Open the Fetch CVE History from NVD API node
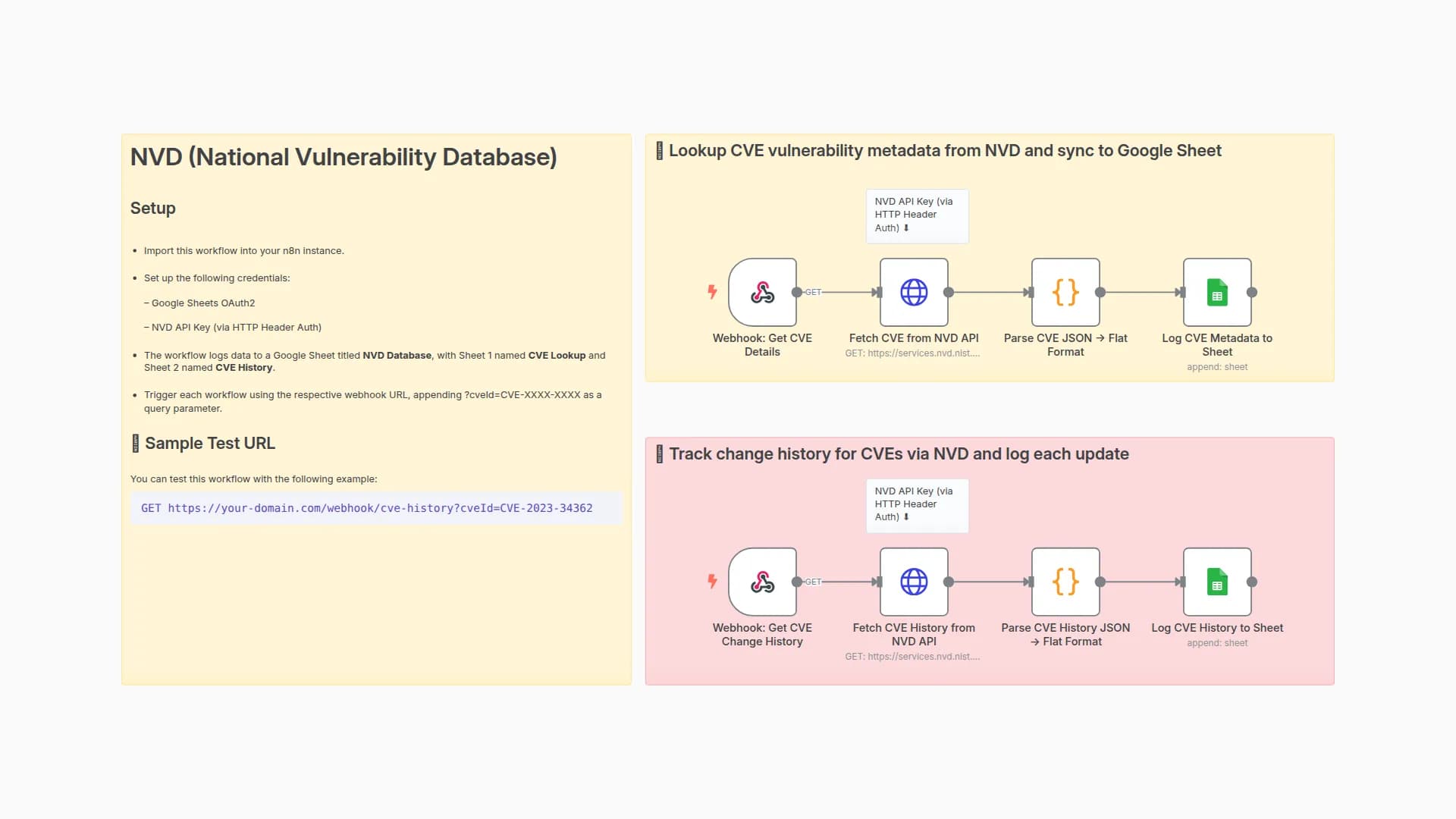This screenshot has height=819, width=1456. coord(914,582)
